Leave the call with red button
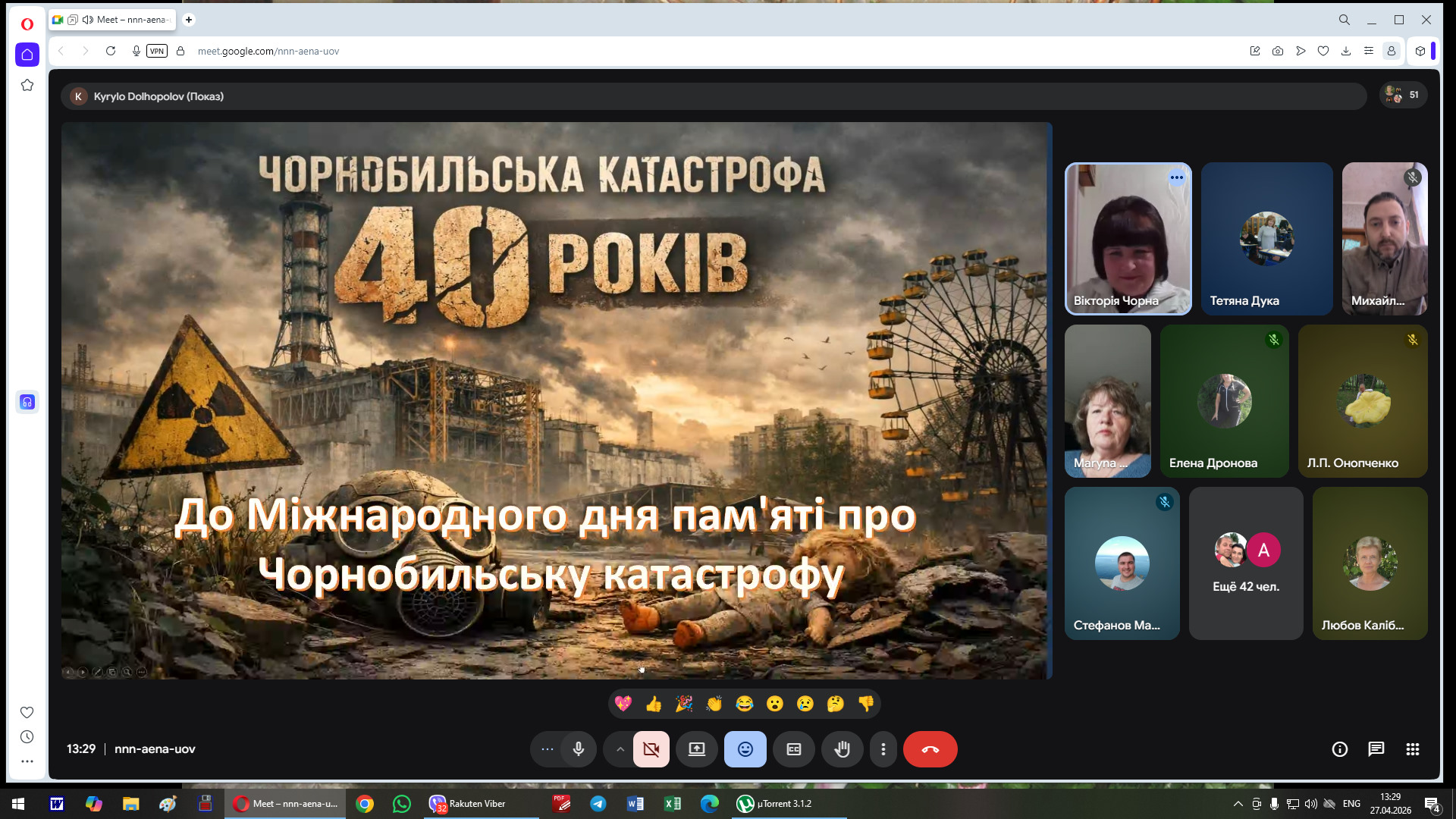 (930, 749)
